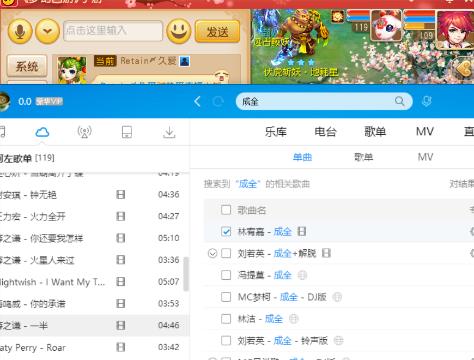
Task: Click MV icon on Katy Perry Roar row
Action: click(x=121, y=347)
